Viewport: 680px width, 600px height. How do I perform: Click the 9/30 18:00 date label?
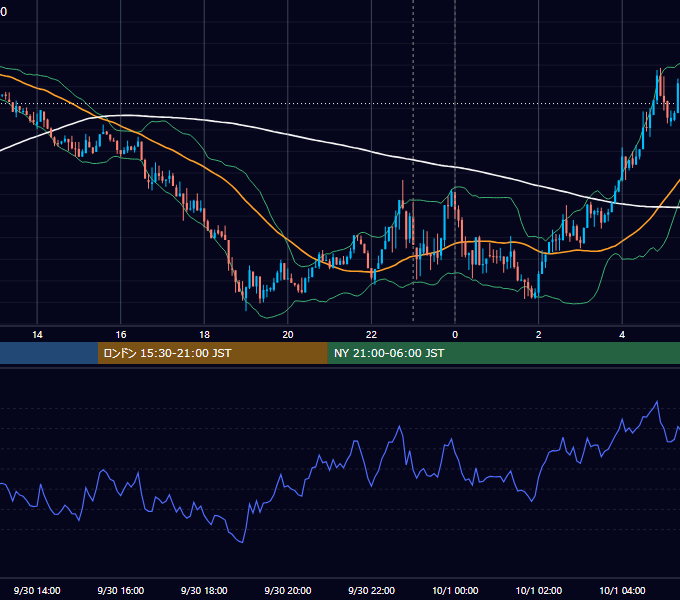click(204, 590)
